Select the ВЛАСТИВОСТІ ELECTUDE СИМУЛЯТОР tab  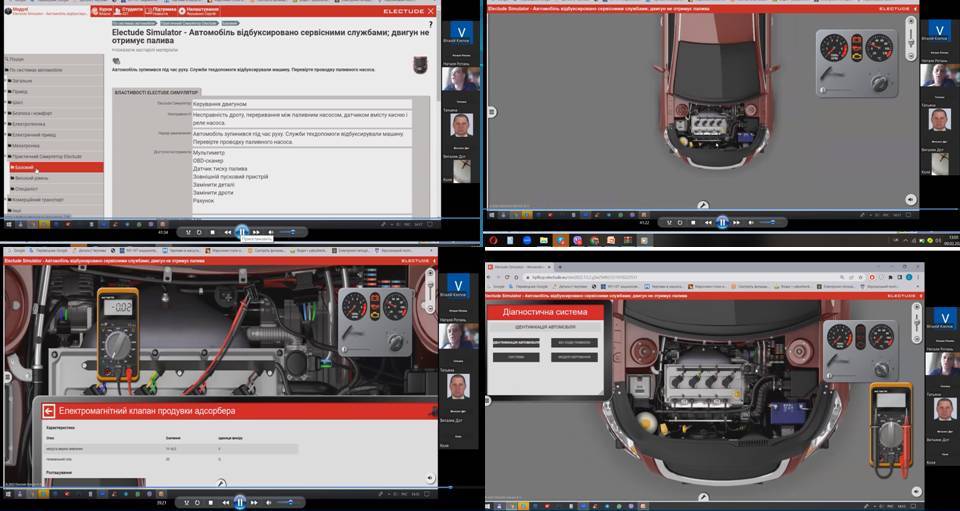click(157, 92)
